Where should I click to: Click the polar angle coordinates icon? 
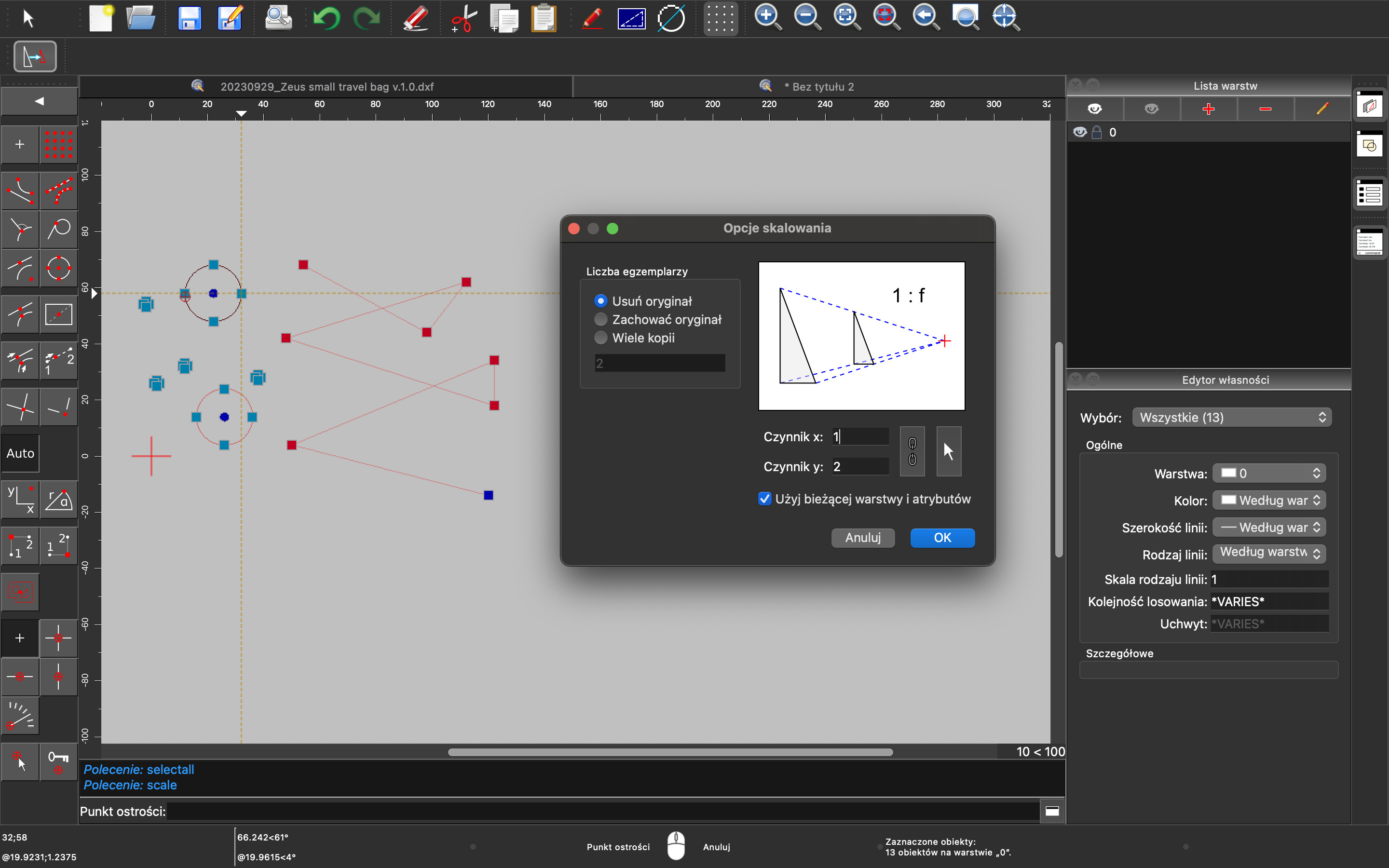point(58,500)
